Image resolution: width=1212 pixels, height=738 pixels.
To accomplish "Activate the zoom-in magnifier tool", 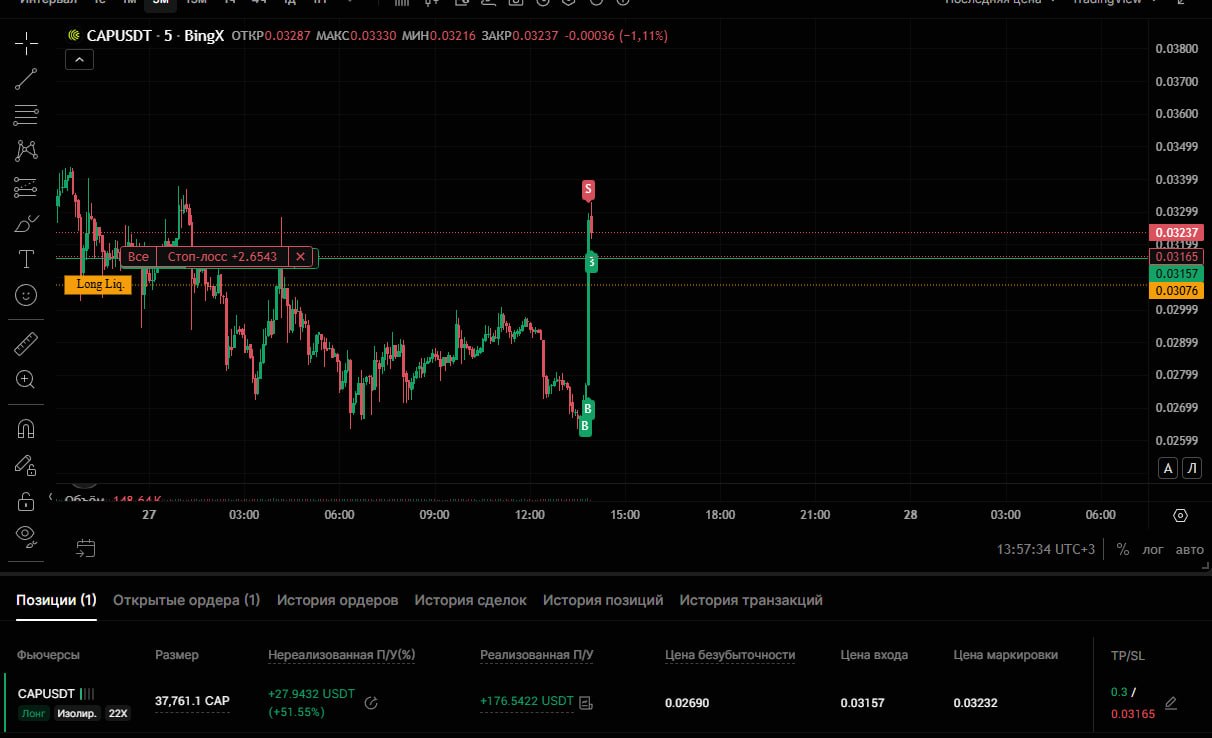I will click(26, 380).
